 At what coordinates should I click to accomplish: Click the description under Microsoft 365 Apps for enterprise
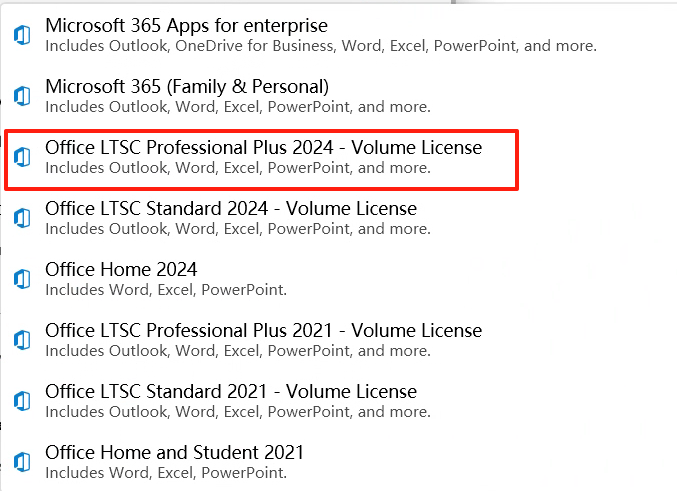(320, 46)
